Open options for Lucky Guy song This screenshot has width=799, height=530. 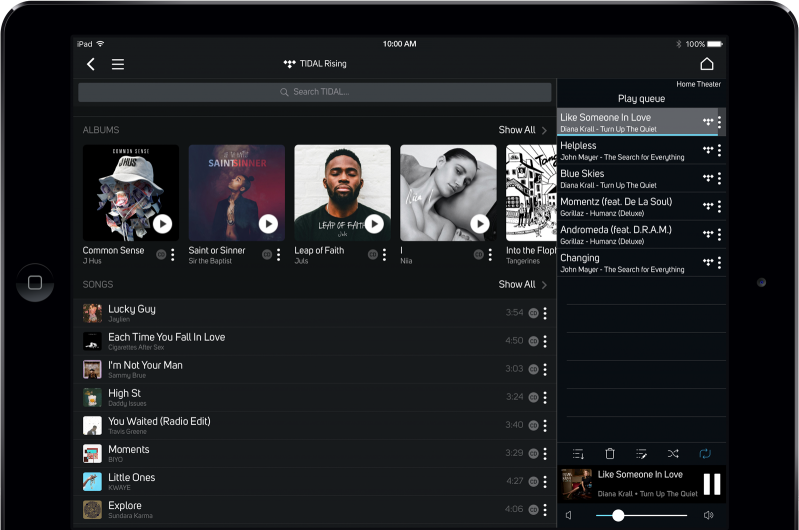[545, 313]
